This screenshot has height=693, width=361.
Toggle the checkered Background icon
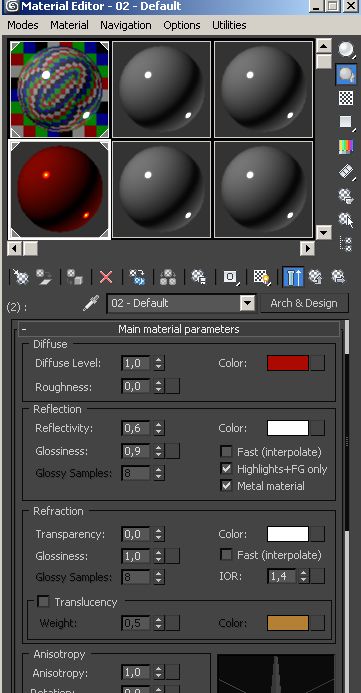click(346, 98)
